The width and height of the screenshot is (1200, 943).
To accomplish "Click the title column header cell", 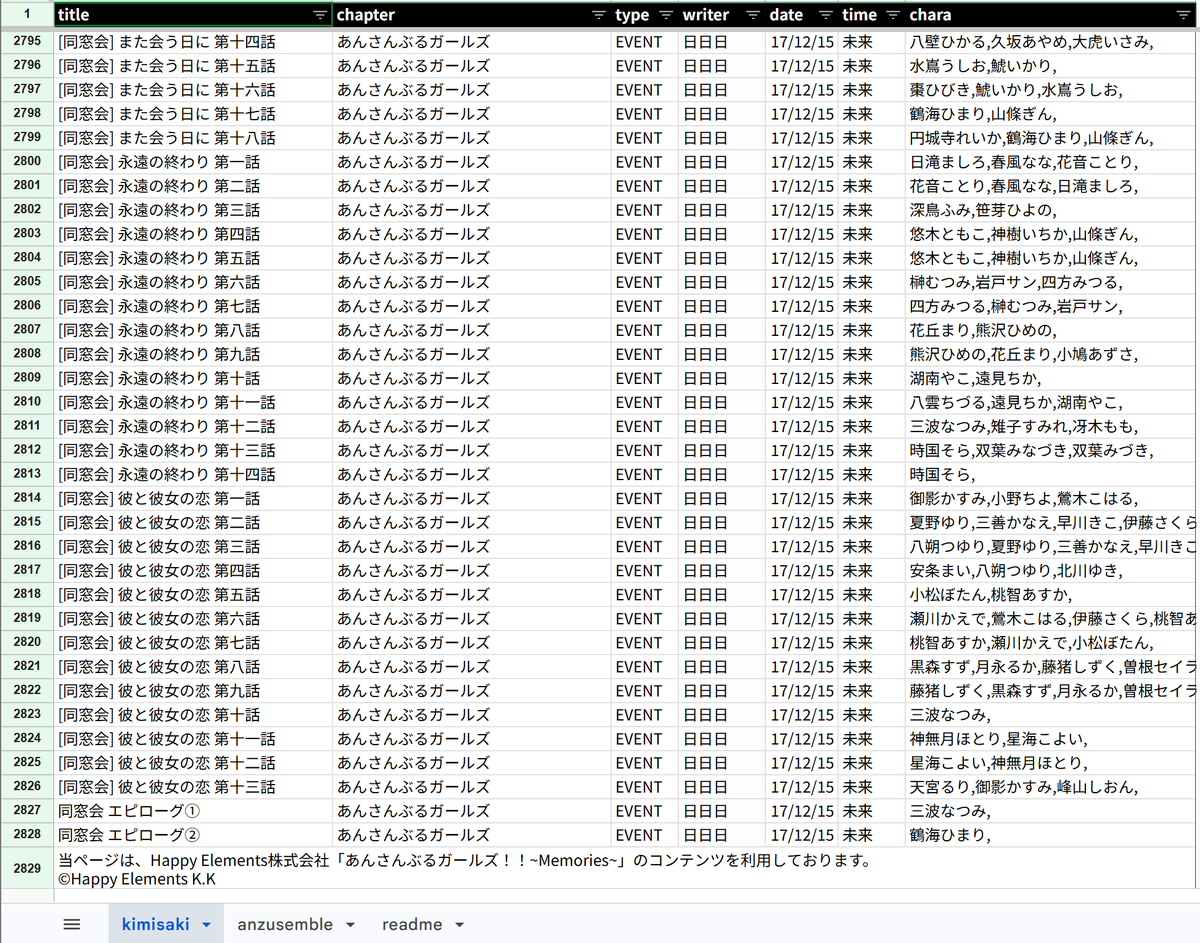I will (x=193, y=15).
